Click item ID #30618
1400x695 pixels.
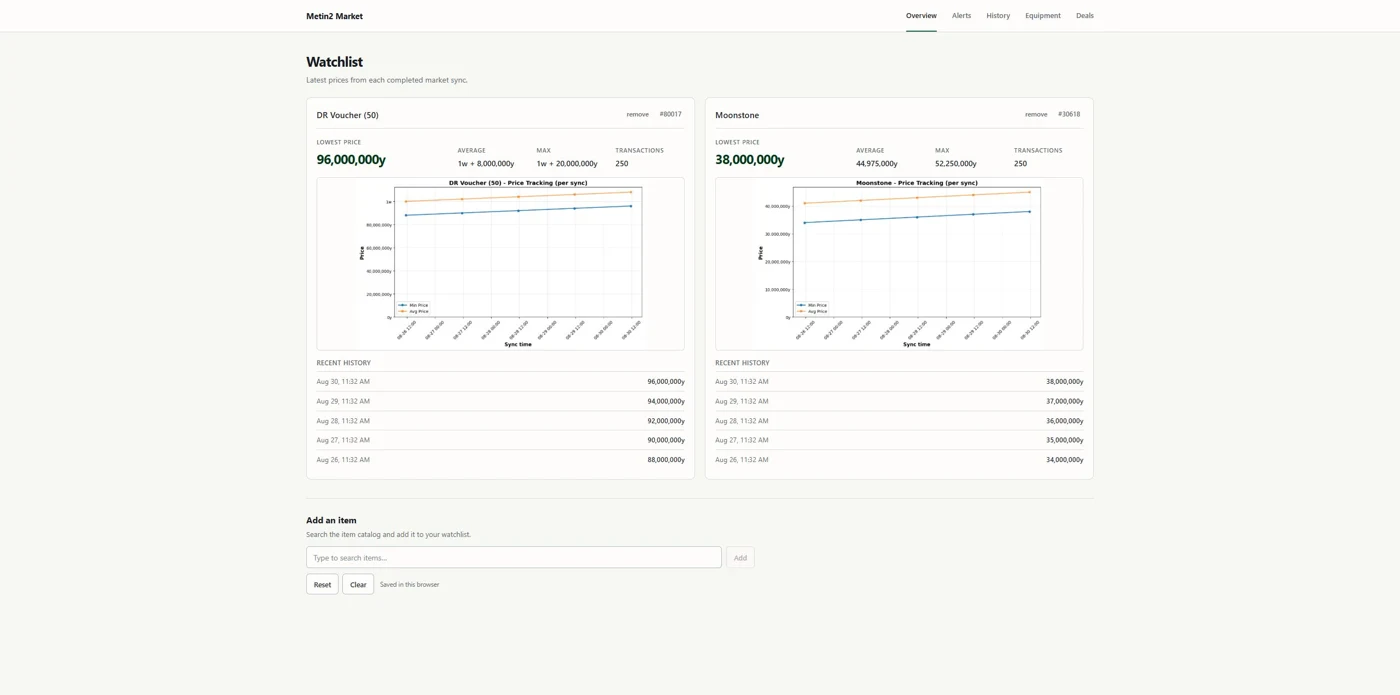point(1069,114)
